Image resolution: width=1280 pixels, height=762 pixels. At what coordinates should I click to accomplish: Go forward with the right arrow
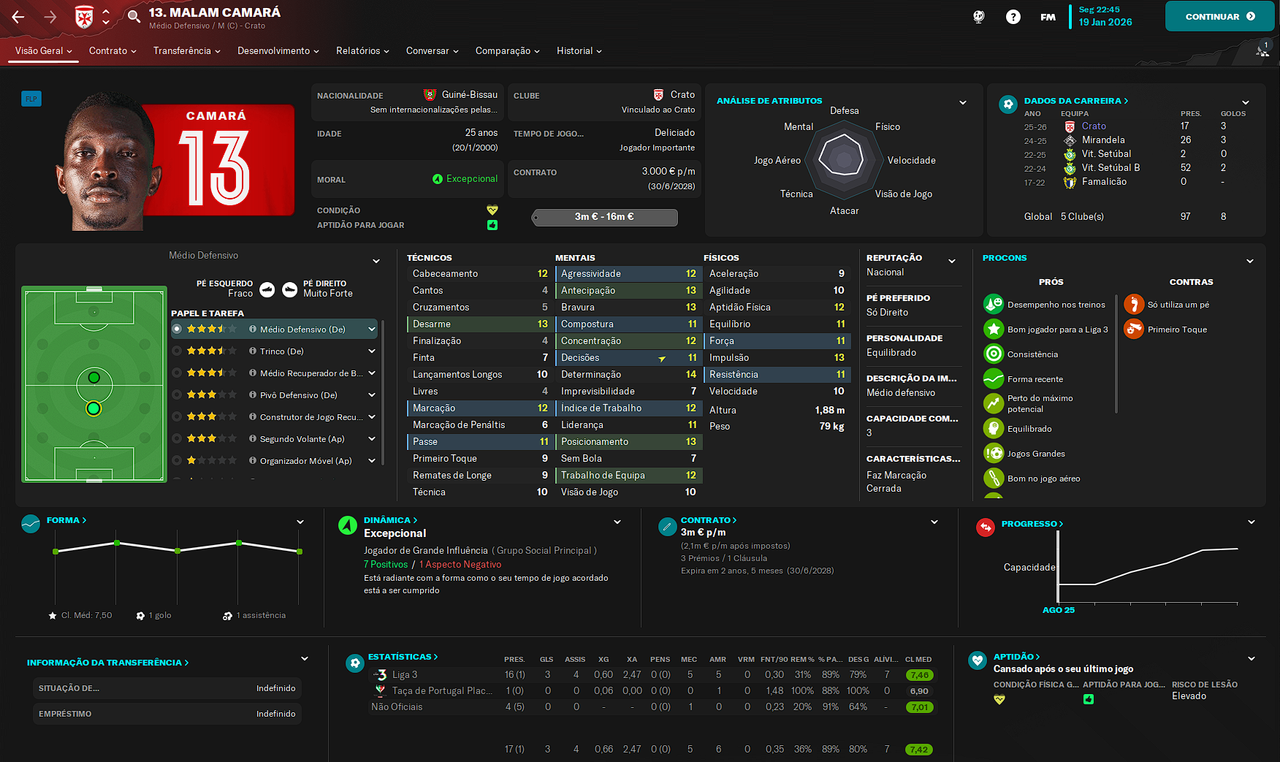(50, 17)
